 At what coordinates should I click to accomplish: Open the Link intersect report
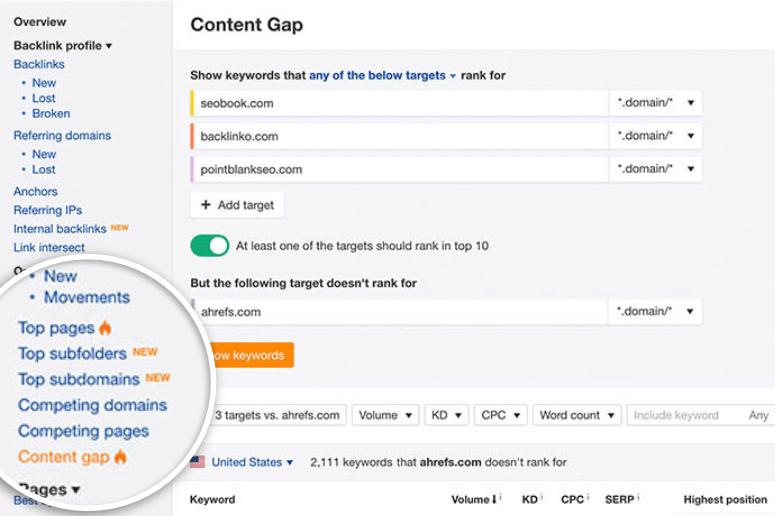click(48, 247)
